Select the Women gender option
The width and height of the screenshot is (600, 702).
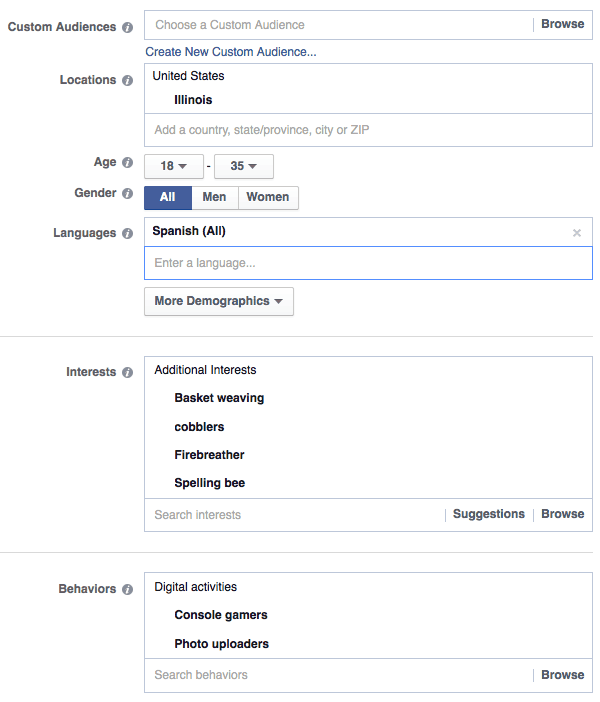268,197
